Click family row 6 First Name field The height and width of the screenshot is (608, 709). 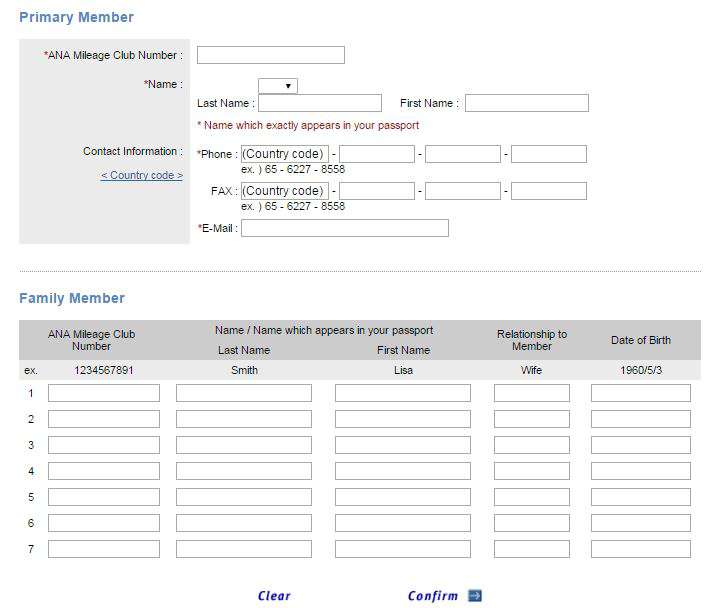[x=402, y=523]
